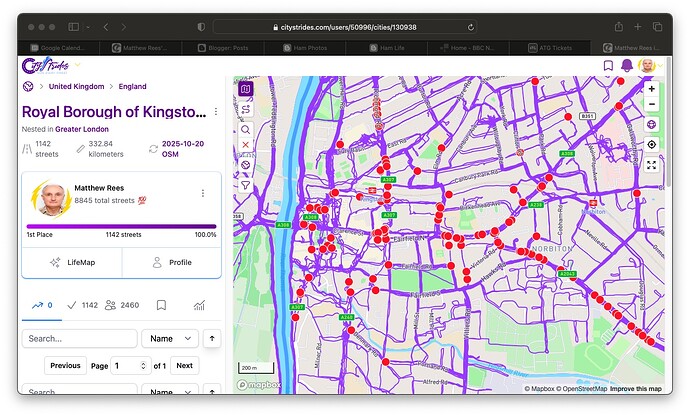
Task: Expand Matthew Rees card options menu
Action: click(x=203, y=193)
